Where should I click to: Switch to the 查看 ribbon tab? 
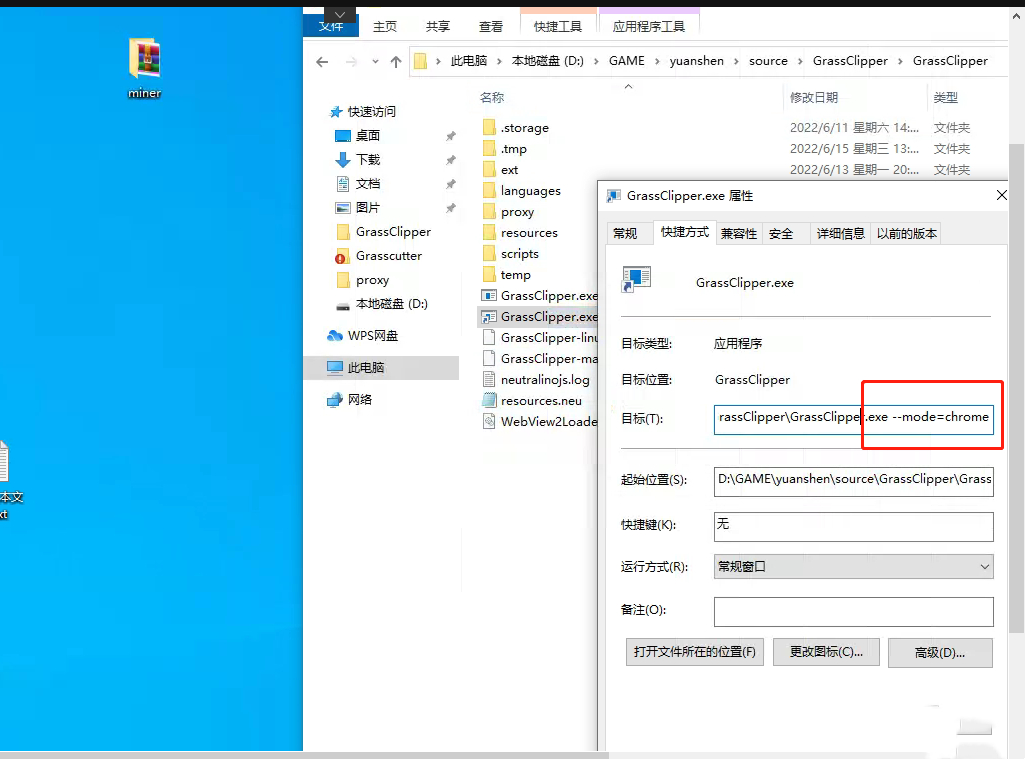[490, 26]
